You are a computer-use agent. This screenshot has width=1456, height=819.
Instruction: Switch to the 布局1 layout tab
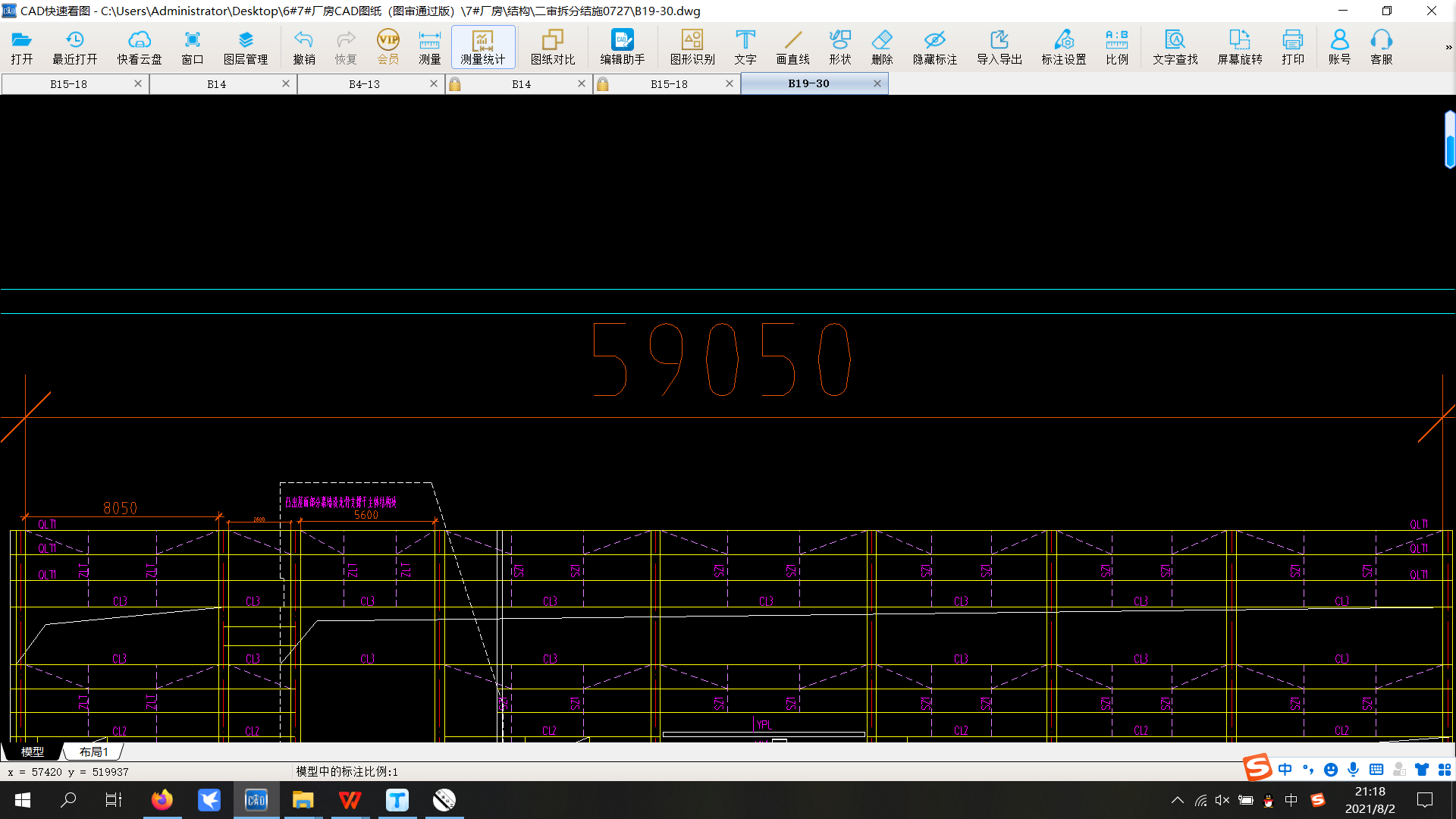click(x=94, y=752)
